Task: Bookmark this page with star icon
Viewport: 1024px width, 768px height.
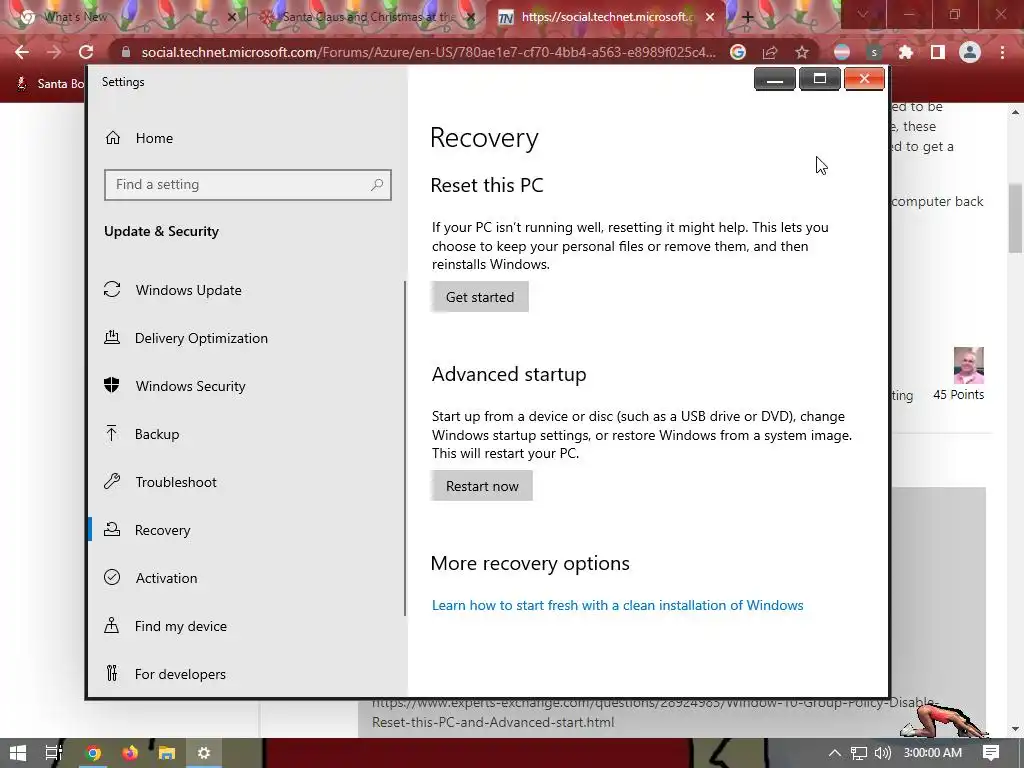Action: 802,52
